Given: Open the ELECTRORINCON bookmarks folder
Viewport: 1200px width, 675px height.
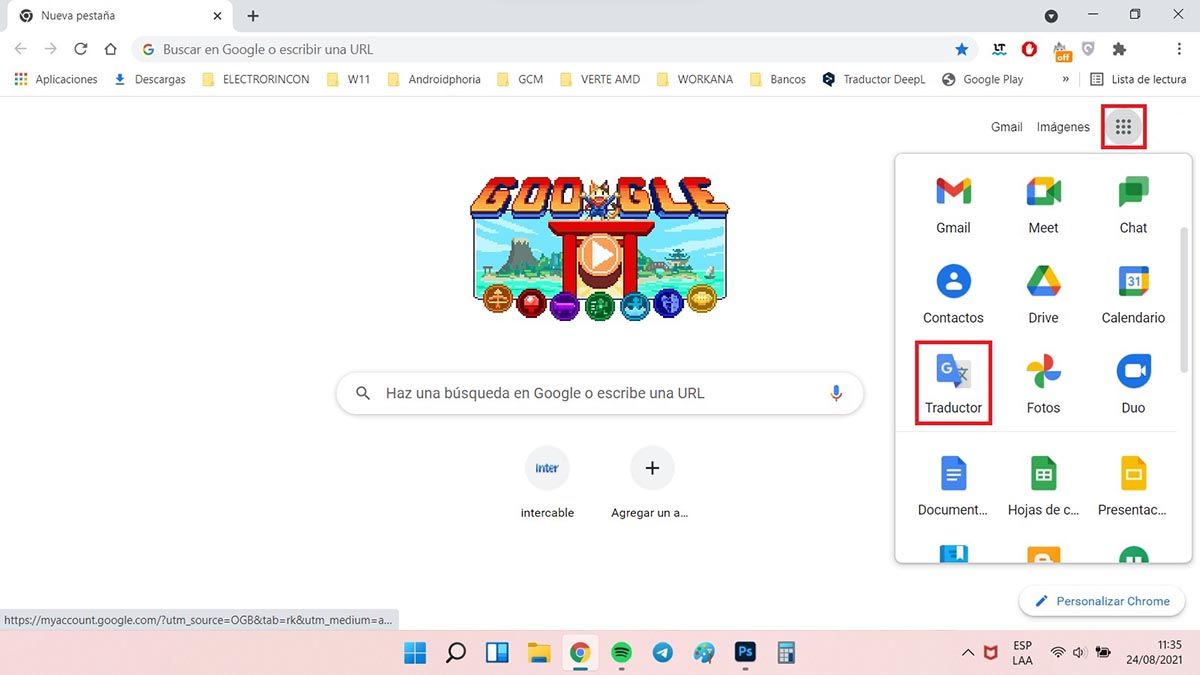Looking at the screenshot, I should point(256,79).
